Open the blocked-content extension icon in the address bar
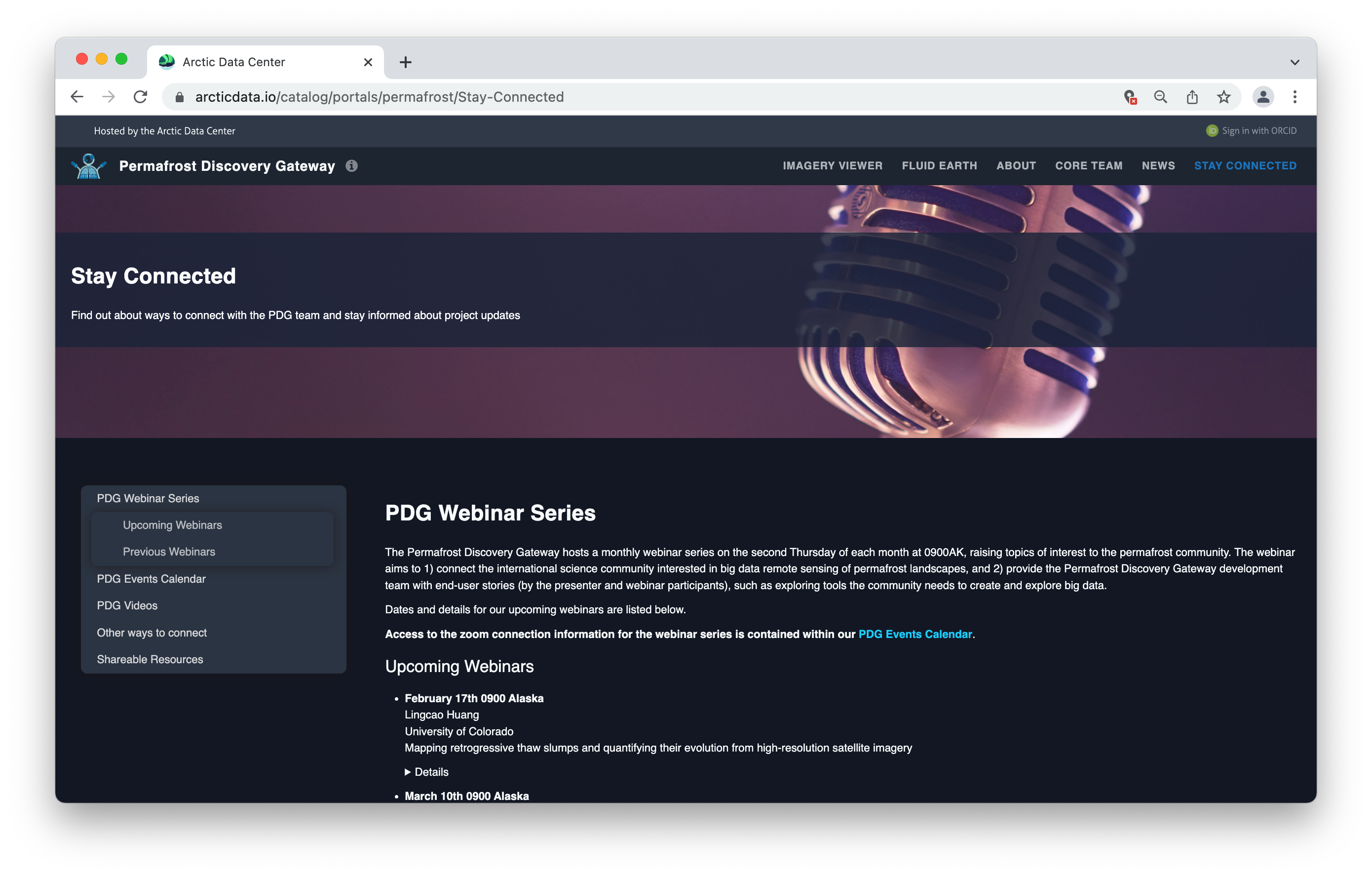1372x876 pixels. coord(1130,97)
